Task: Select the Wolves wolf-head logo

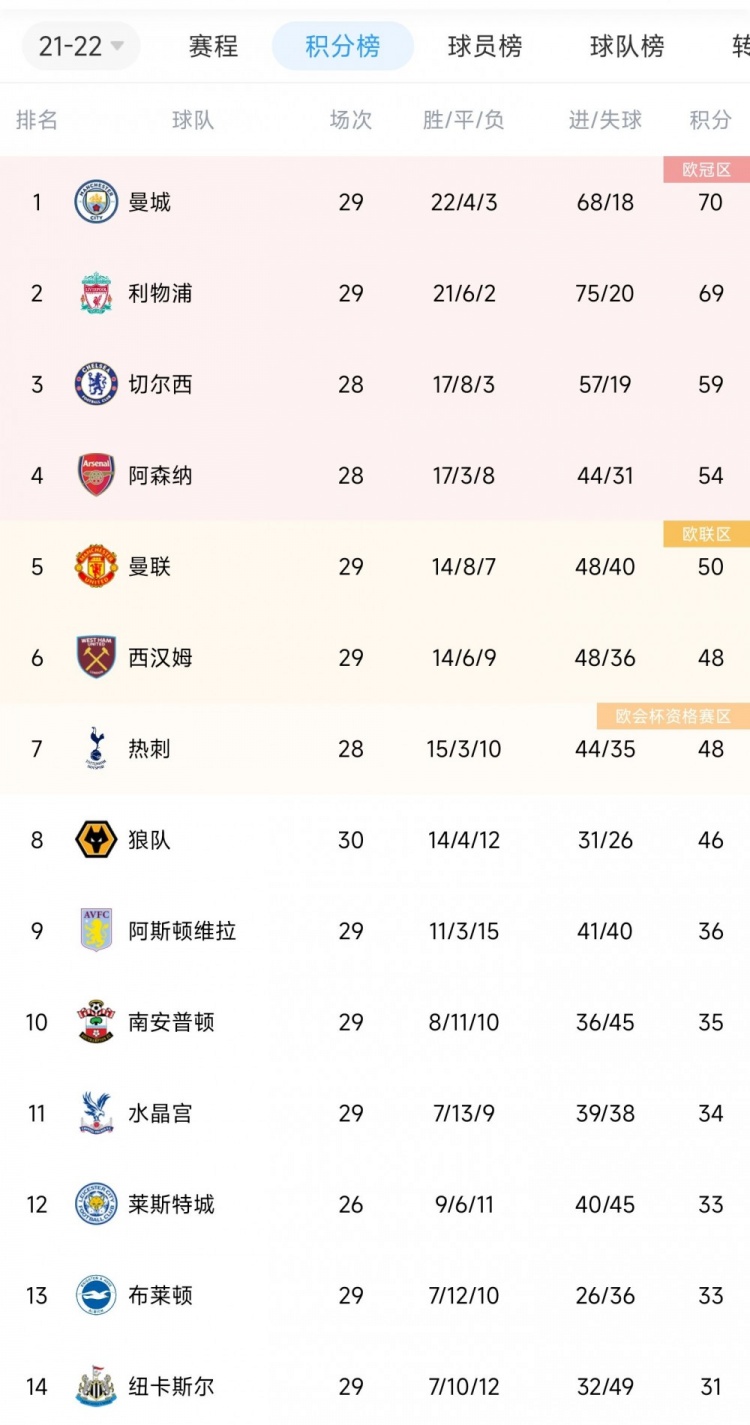Action: tap(96, 839)
